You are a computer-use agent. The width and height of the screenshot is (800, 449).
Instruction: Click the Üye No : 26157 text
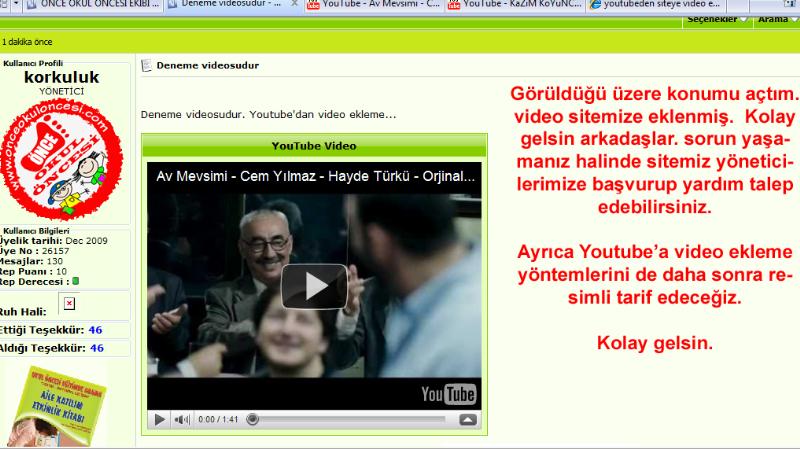[x=35, y=251]
